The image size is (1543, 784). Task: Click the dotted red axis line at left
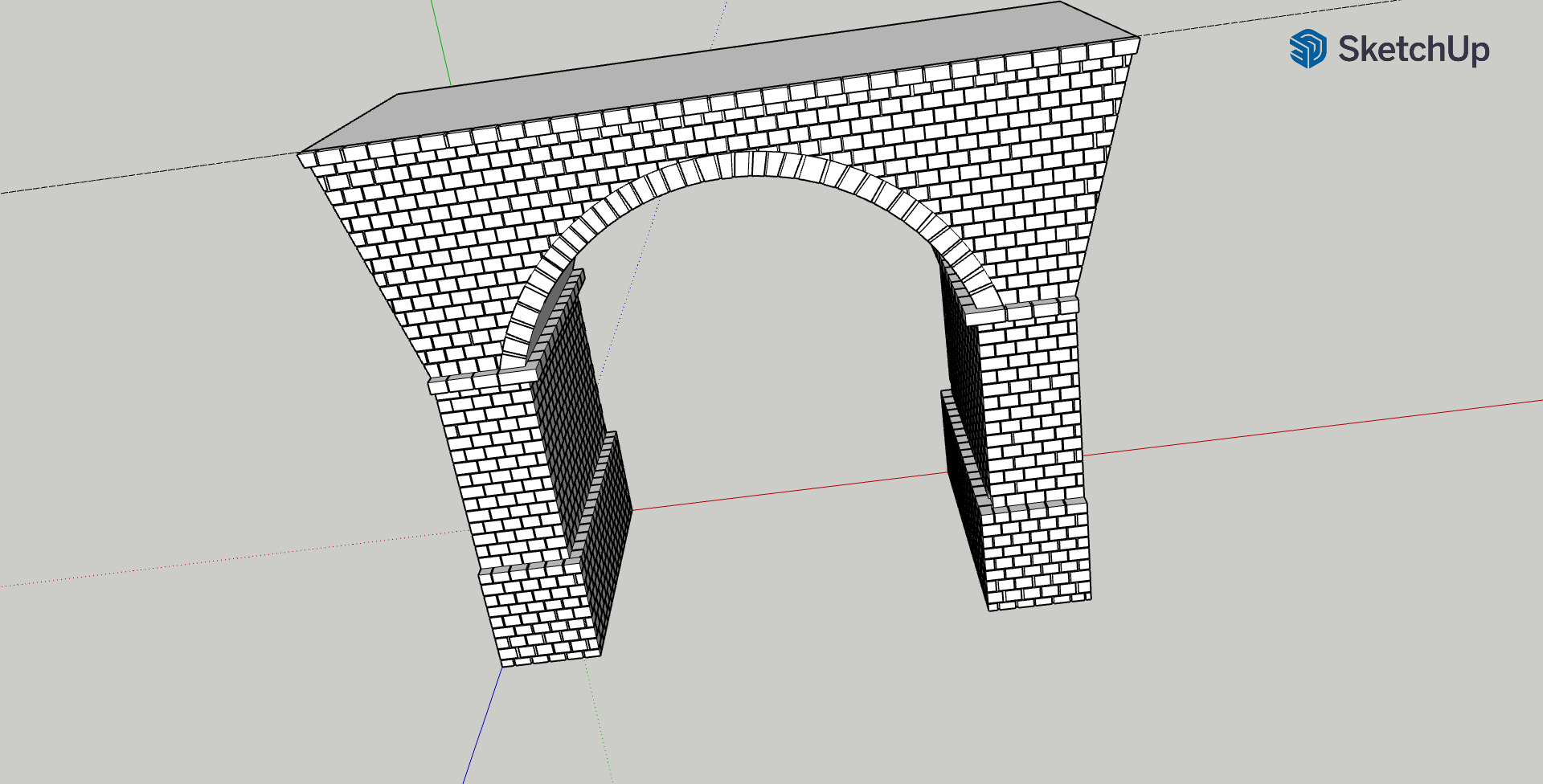pyautogui.click(x=241, y=558)
